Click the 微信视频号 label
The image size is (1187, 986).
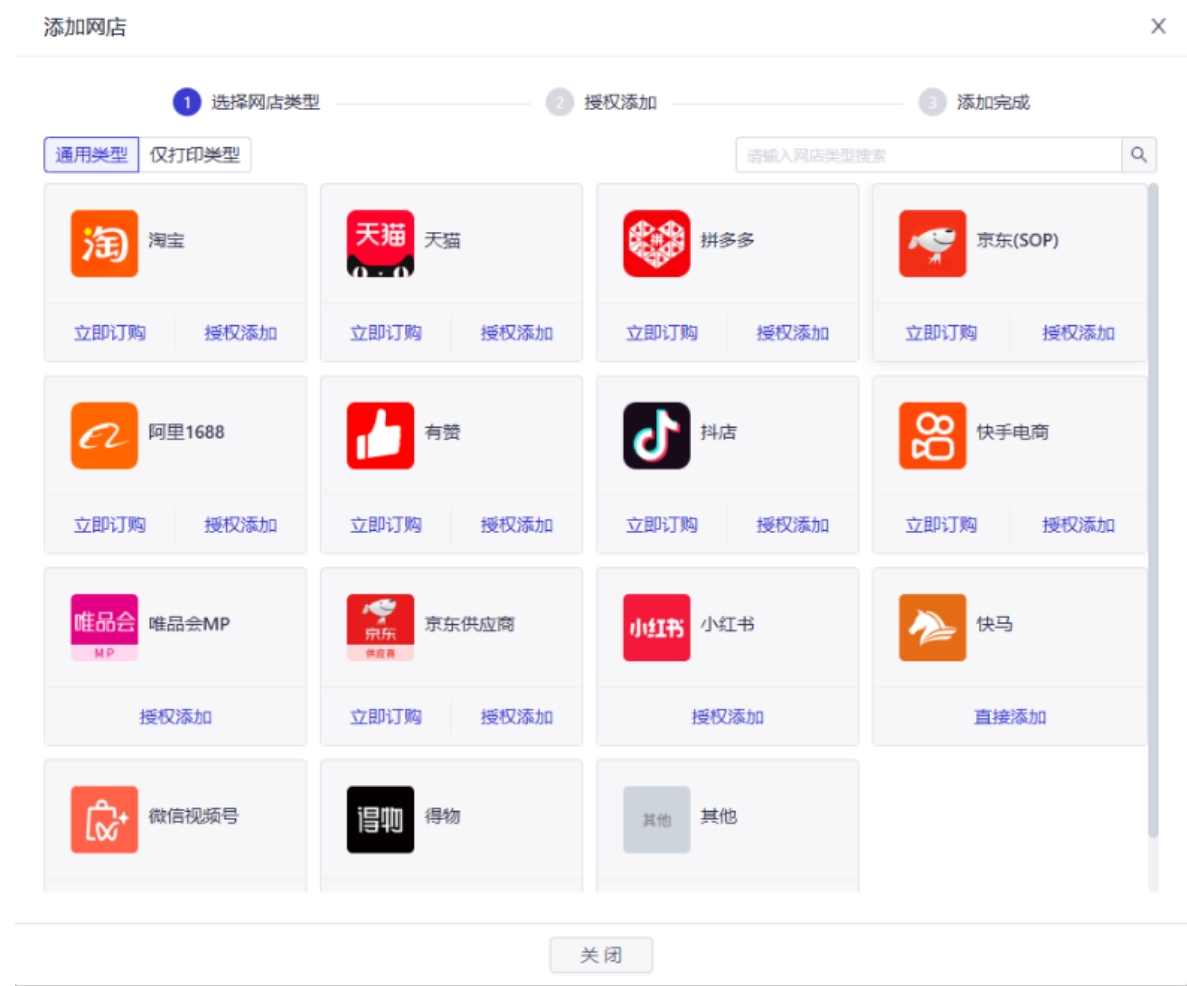tap(194, 816)
